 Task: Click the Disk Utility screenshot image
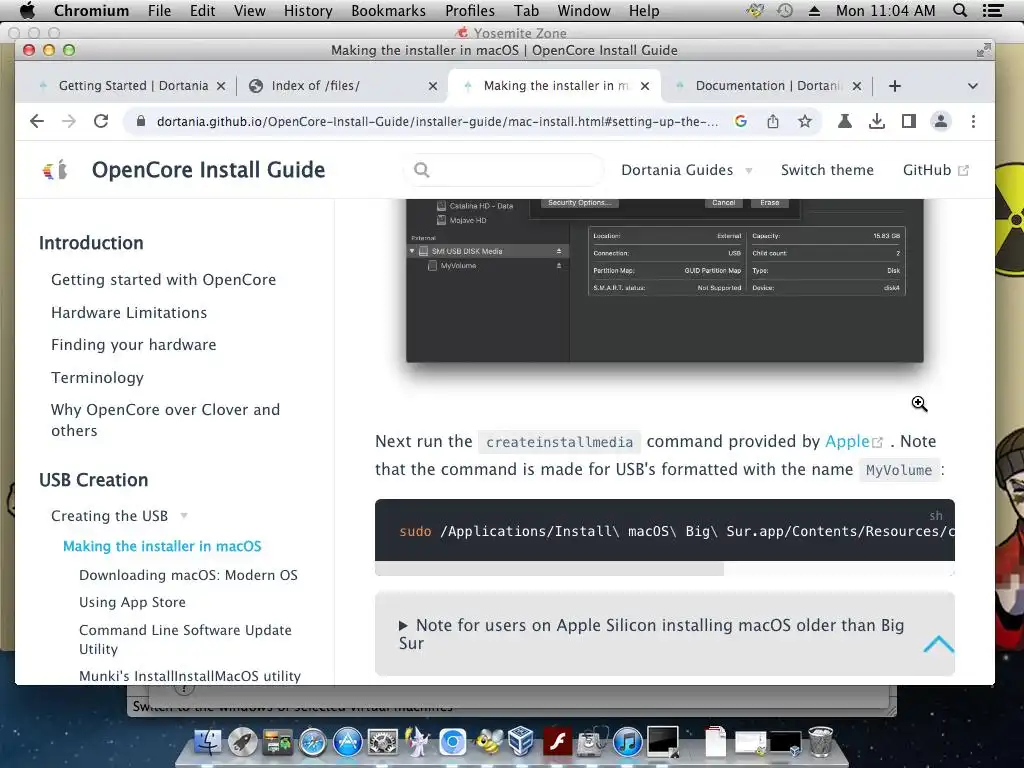(664, 281)
